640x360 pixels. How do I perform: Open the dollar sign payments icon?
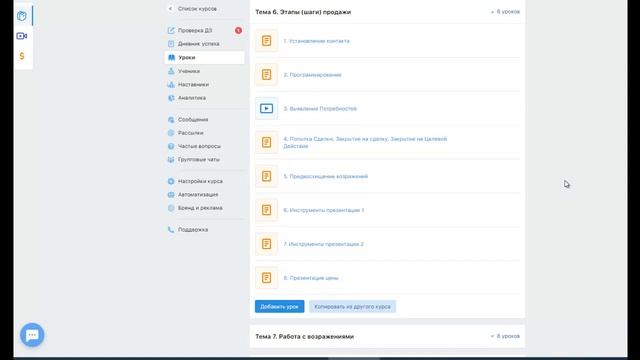point(22,56)
